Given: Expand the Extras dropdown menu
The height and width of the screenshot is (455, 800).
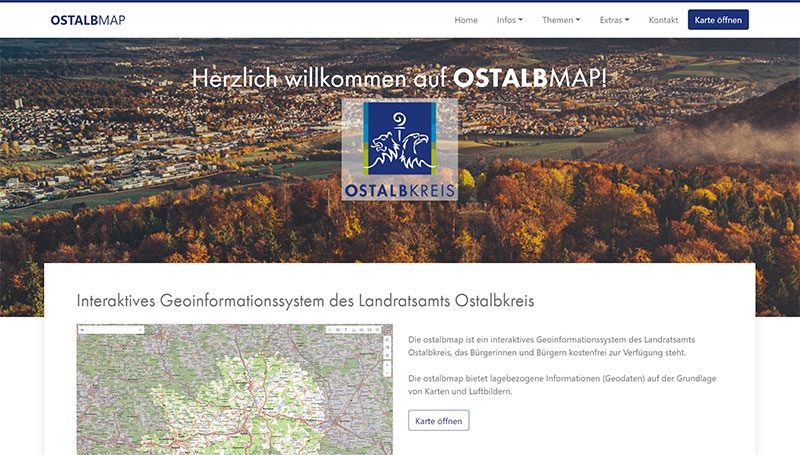Looking at the screenshot, I should coord(614,20).
